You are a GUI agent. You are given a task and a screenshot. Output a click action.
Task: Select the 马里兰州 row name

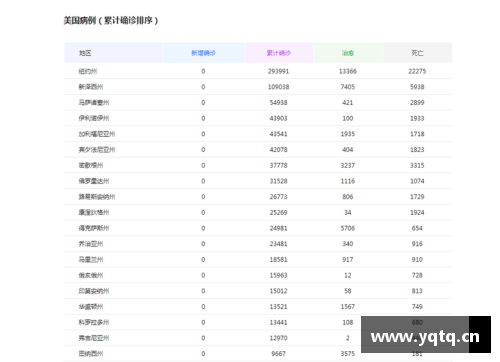91,259
